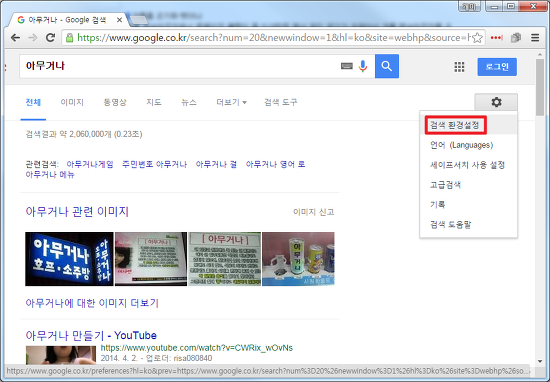Open the gray extension icon beside the menu

coord(516,38)
